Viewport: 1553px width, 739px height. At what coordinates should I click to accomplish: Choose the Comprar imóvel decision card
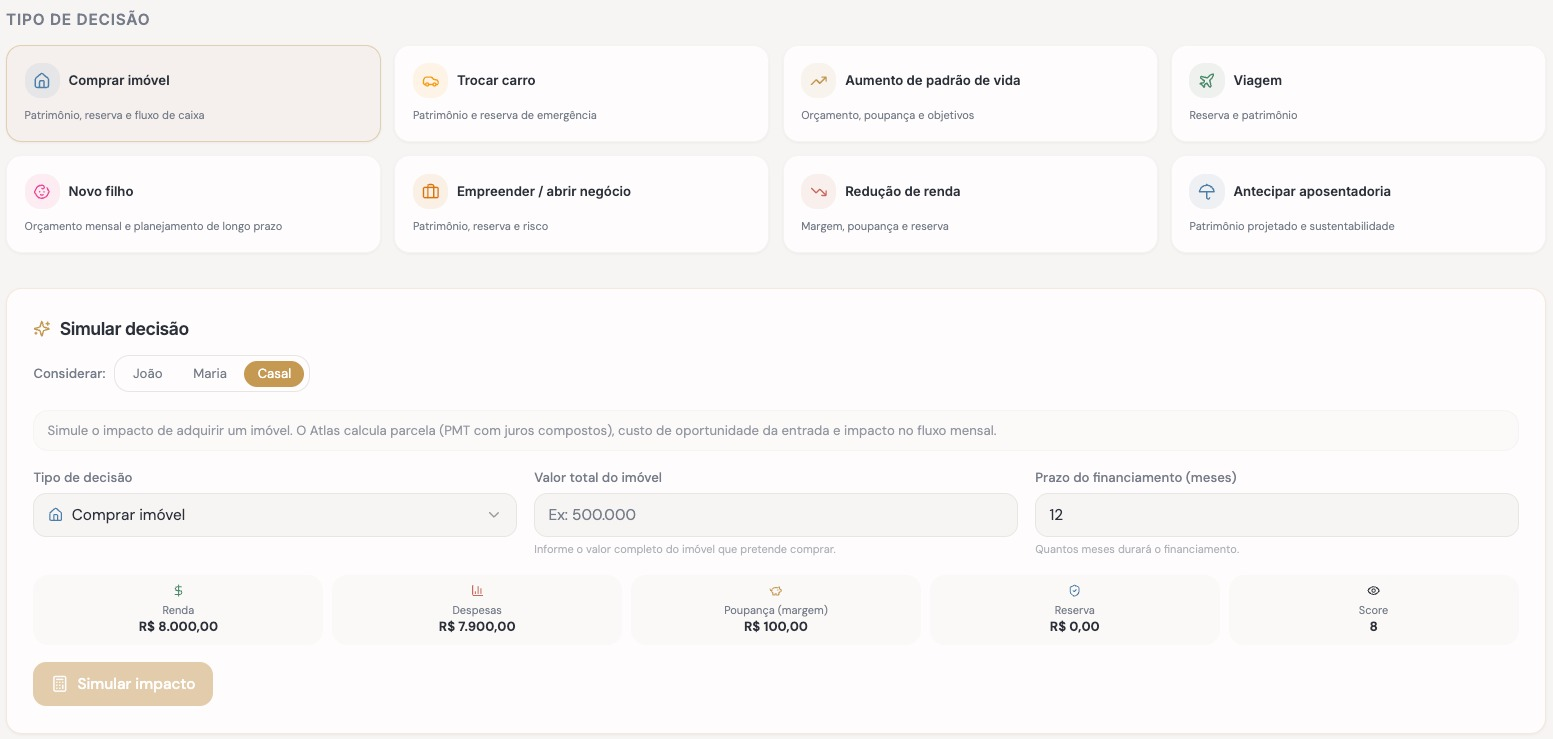click(x=193, y=93)
